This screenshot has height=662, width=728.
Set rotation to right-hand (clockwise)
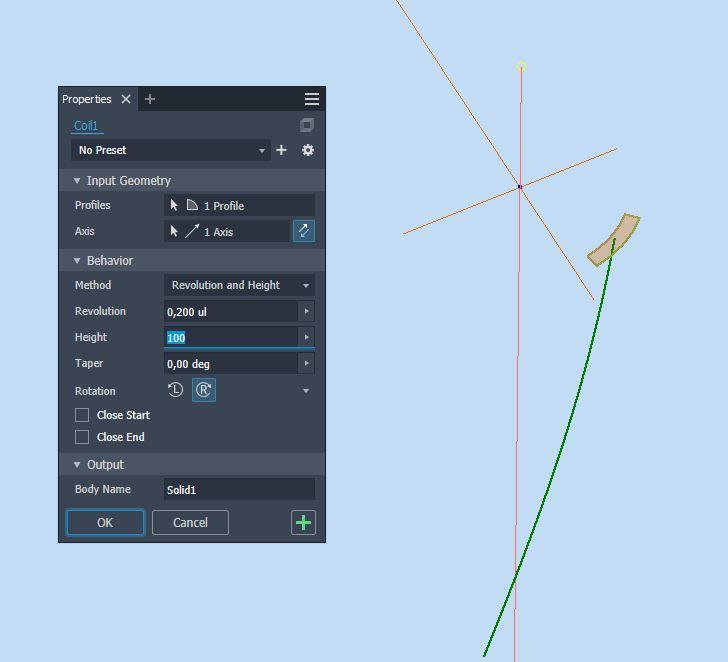203,390
